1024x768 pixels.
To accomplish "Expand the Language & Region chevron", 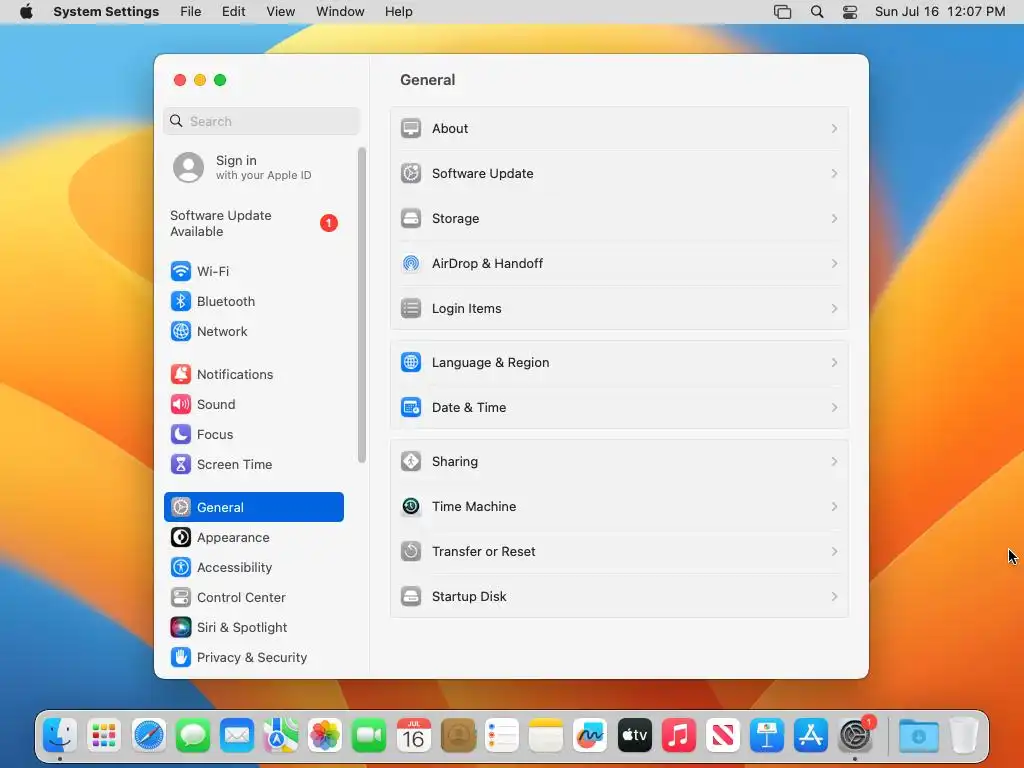I will [834, 362].
